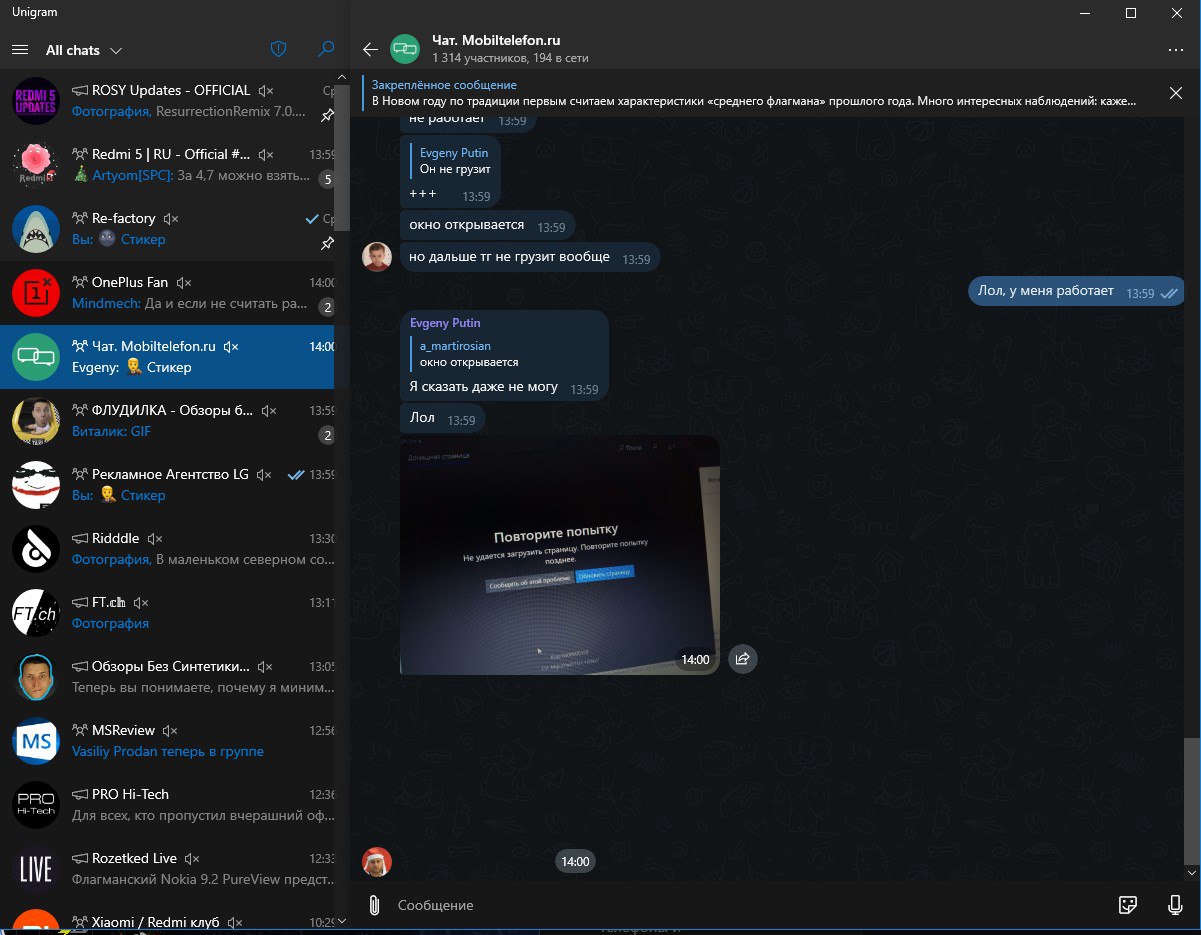1201x935 pixels.
Task: Go back using the arrow in chat header
Action: click(370, 49)
